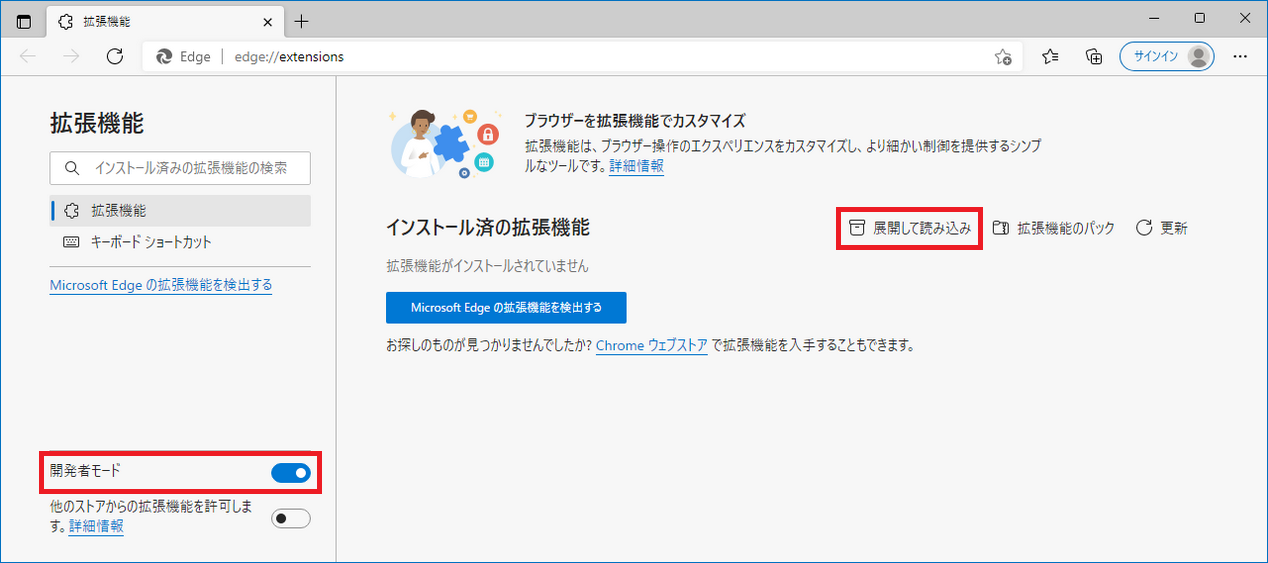
Task: Add this page to favorites star icon
Action: tap(1003, 57)
